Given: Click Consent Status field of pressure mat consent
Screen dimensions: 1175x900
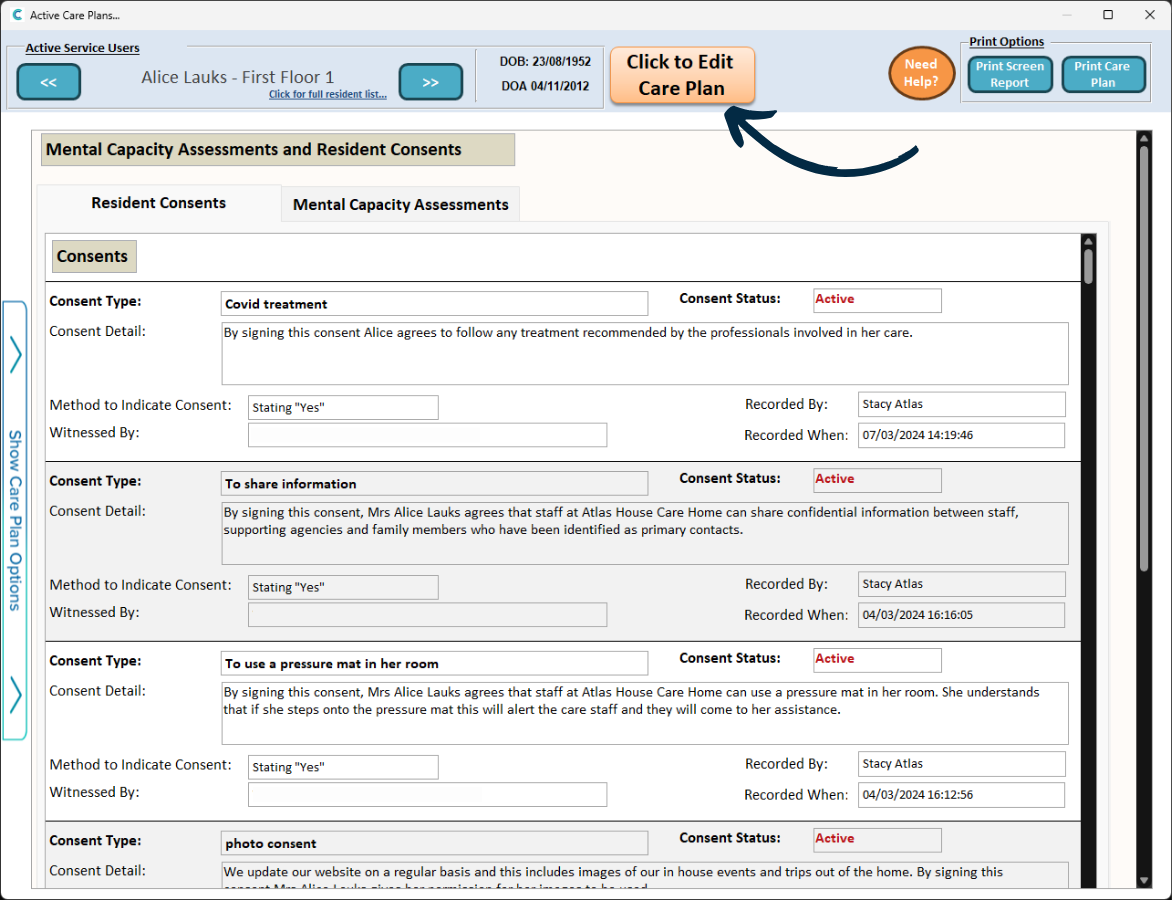Looking at the screenshot, I should click(x=878, y=660).
